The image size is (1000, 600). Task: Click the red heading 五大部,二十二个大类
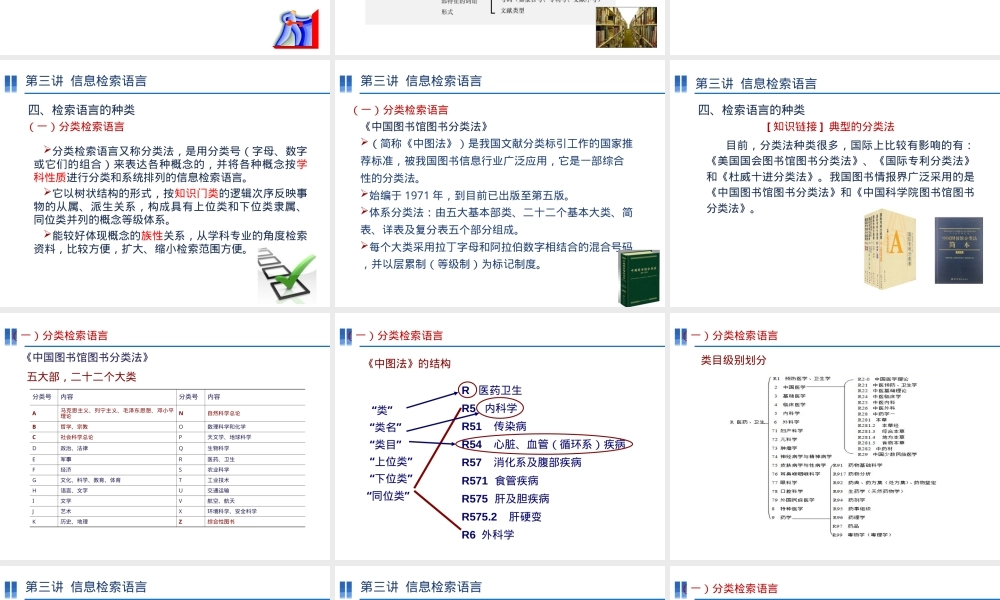click(81, 376)
